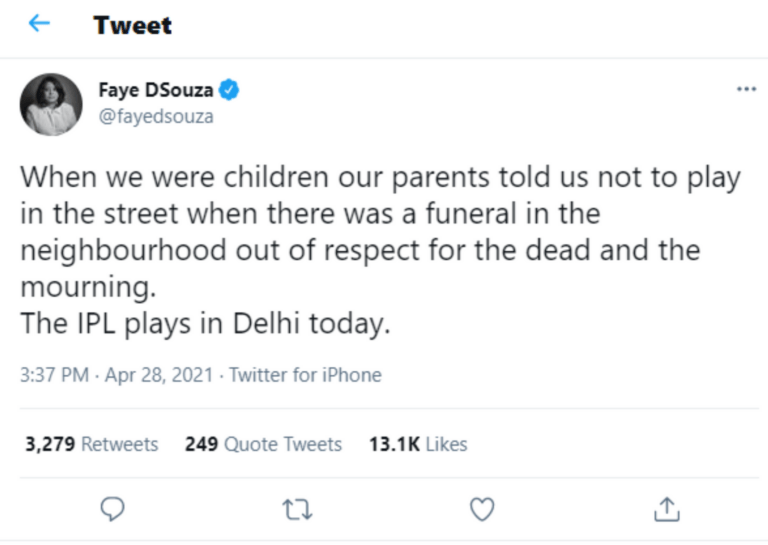Open the @fayedsouza handle link
768x545 pixels.
tap(155, 116)
